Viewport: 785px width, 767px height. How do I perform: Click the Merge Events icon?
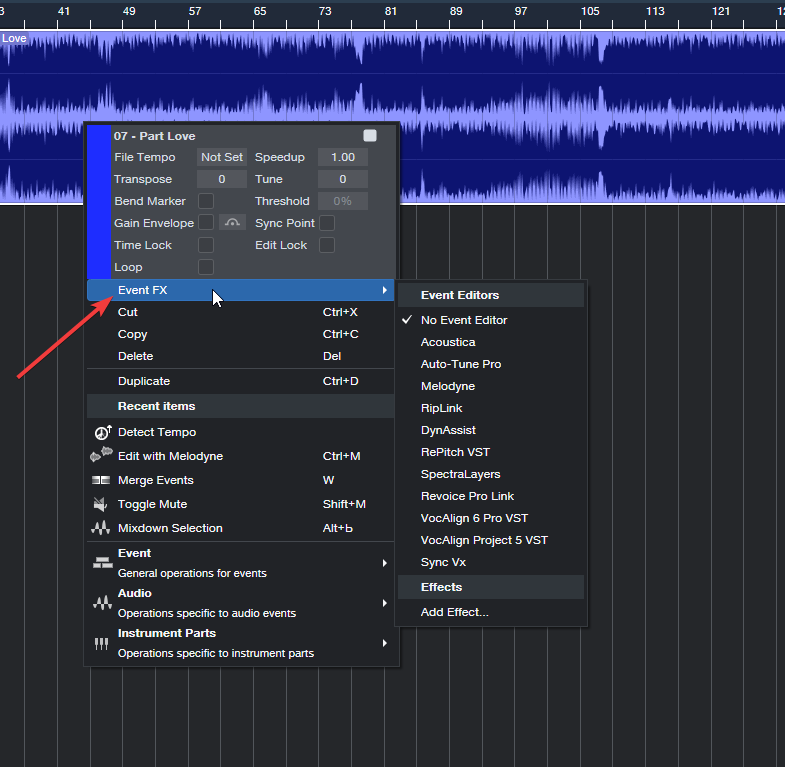pyautogui.click(x=101, y=480)
